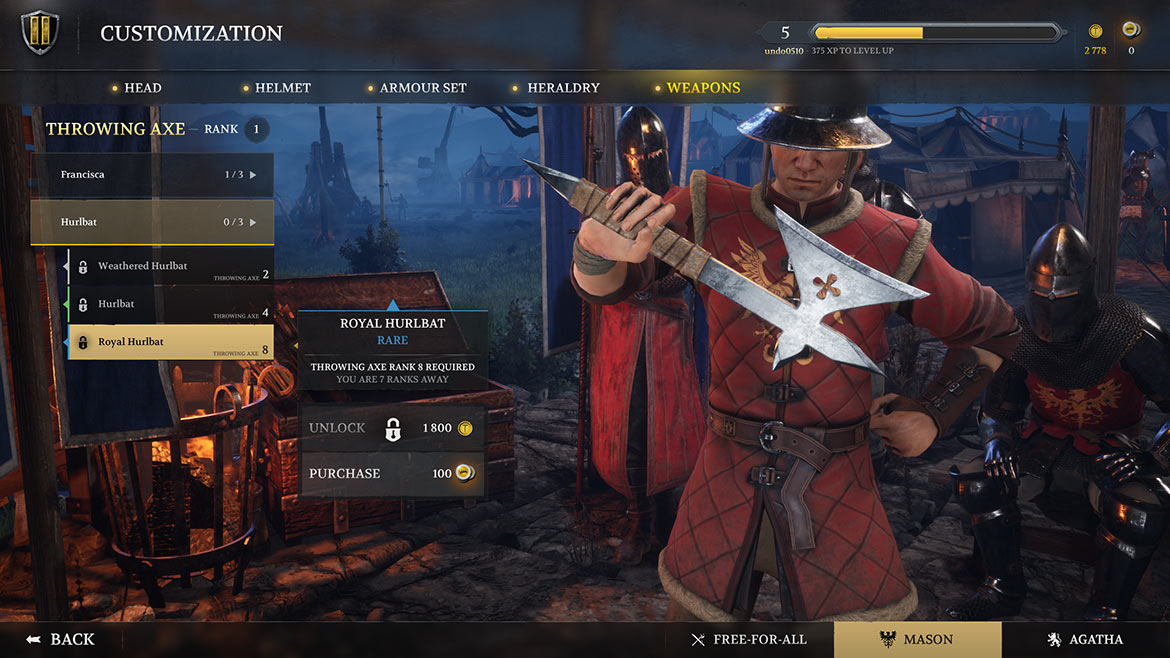1170x658 pixels.
Task: Click lock icon beside Weathered Hurlbat
Action: [83, 266]
